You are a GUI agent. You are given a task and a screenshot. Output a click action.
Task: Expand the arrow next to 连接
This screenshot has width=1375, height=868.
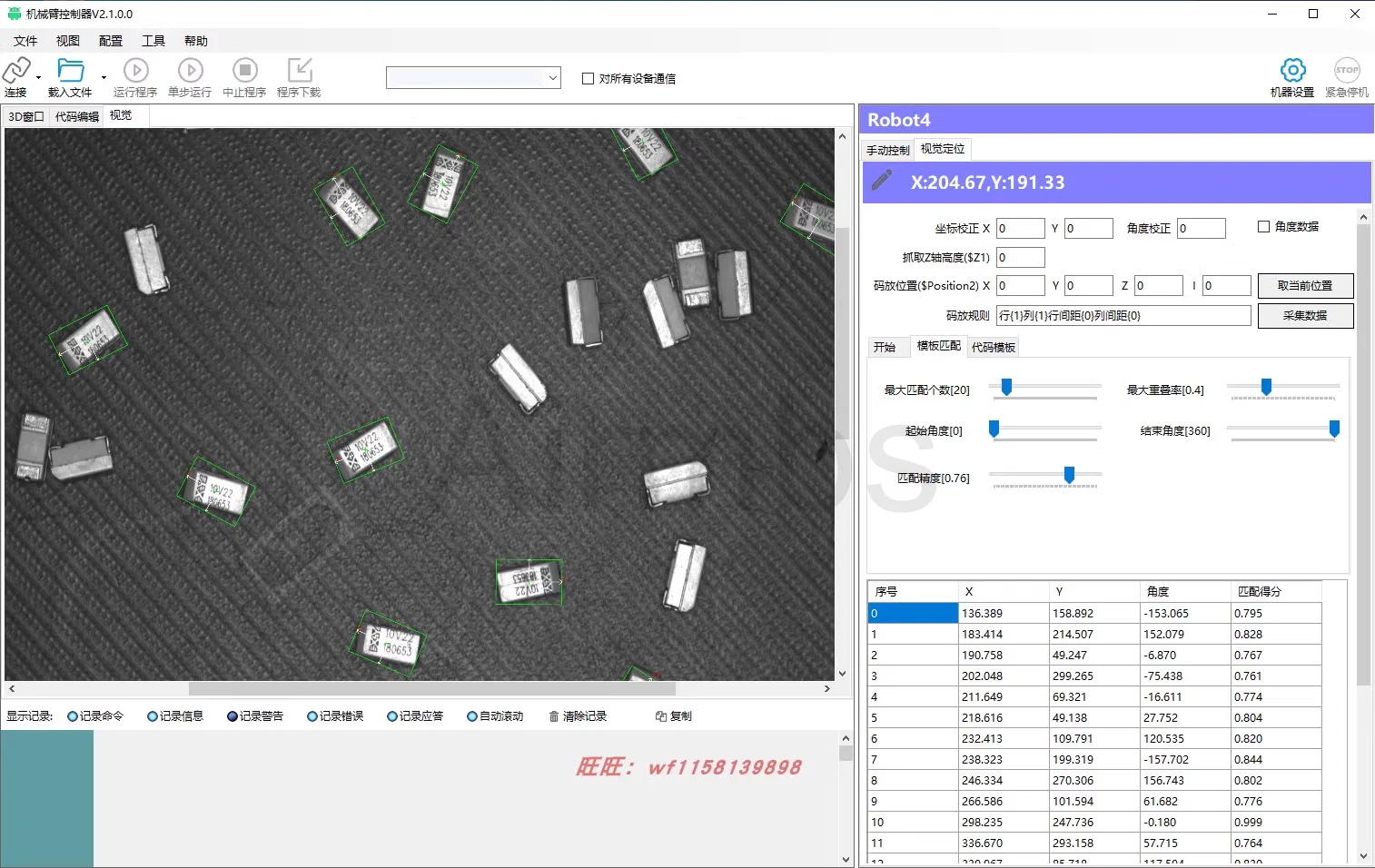[38, 78]
